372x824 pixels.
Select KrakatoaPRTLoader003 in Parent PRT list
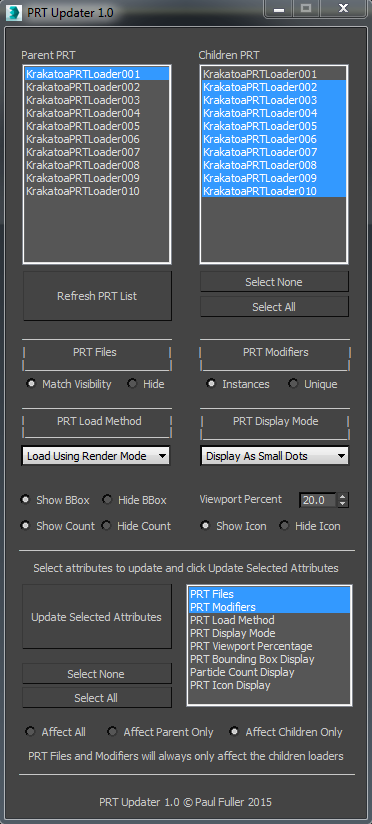97,100
